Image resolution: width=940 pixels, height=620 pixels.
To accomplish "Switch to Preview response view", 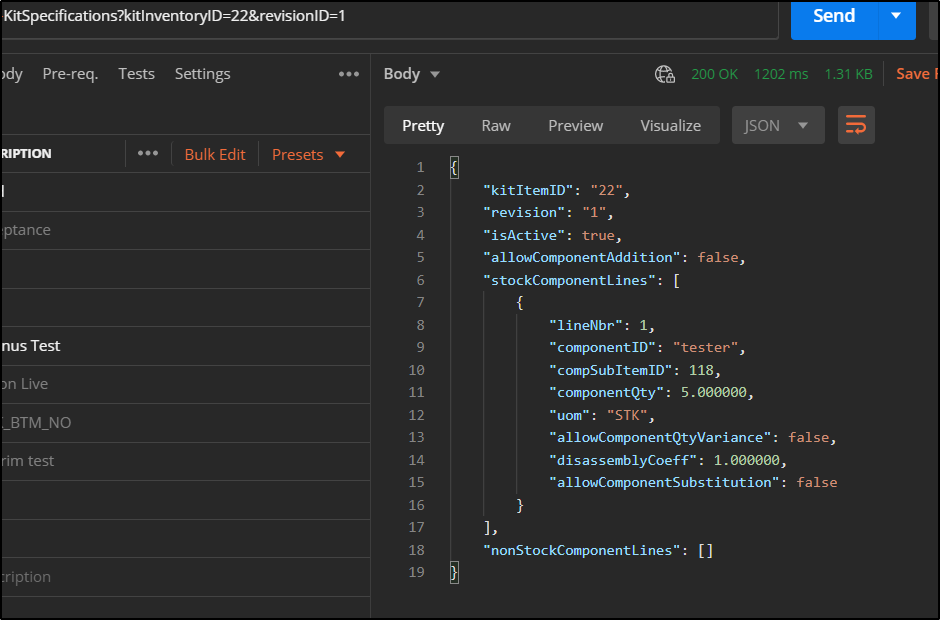I will coord(575,125).
